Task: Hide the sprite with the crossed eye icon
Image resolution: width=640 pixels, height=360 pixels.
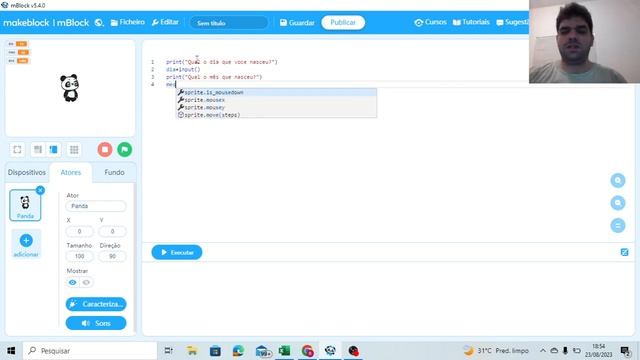Action: point(86,282)
